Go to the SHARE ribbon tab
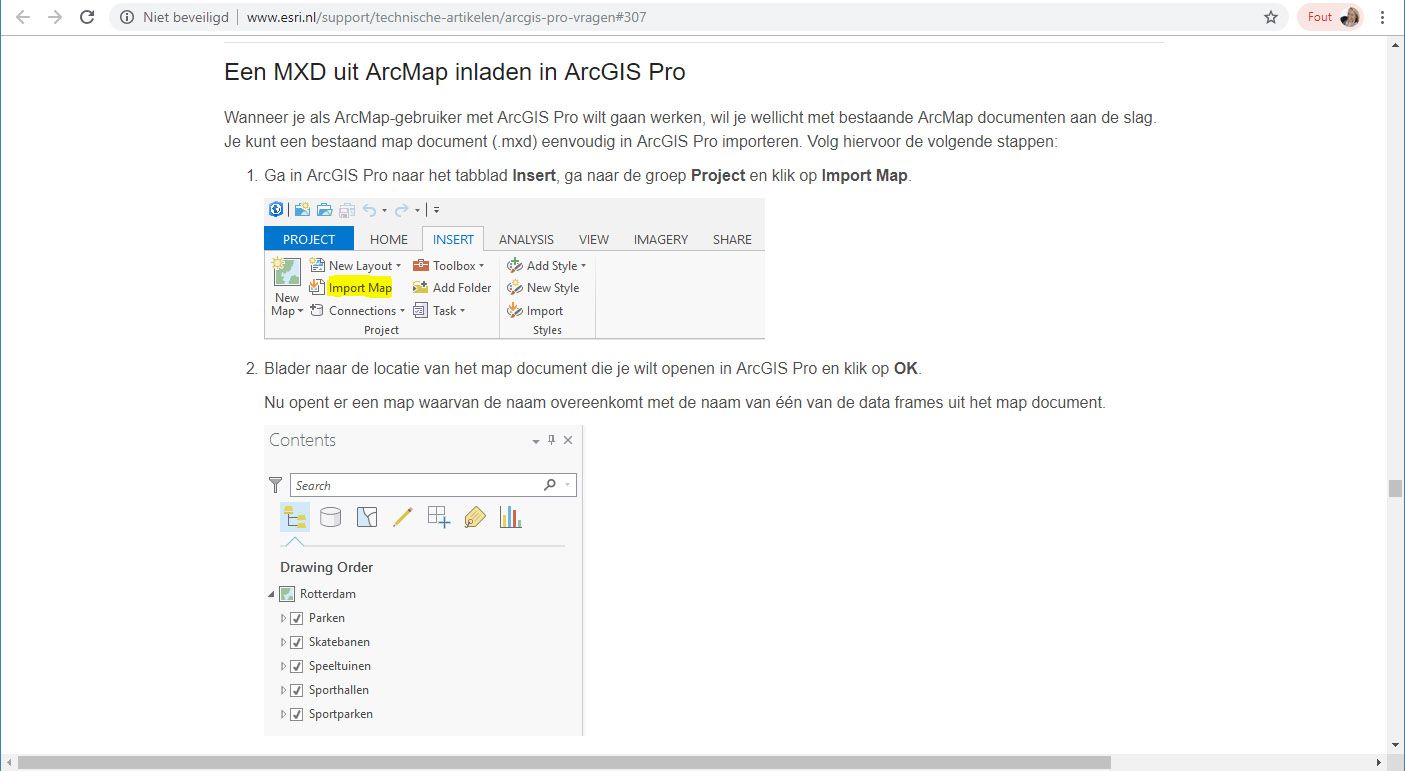 click(732, 239)
